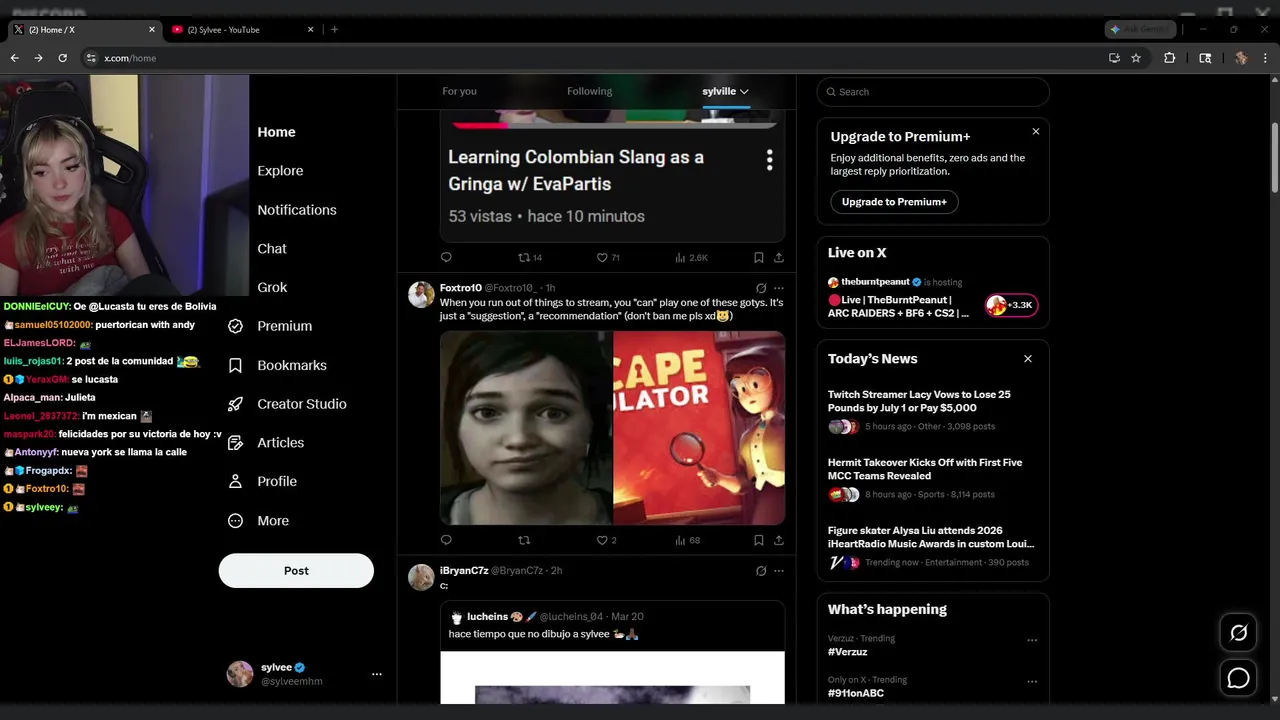1280x720 pixels.
Task: Open Explore in the sidebar
Action: pyautogui.click(x=280, y=171)
